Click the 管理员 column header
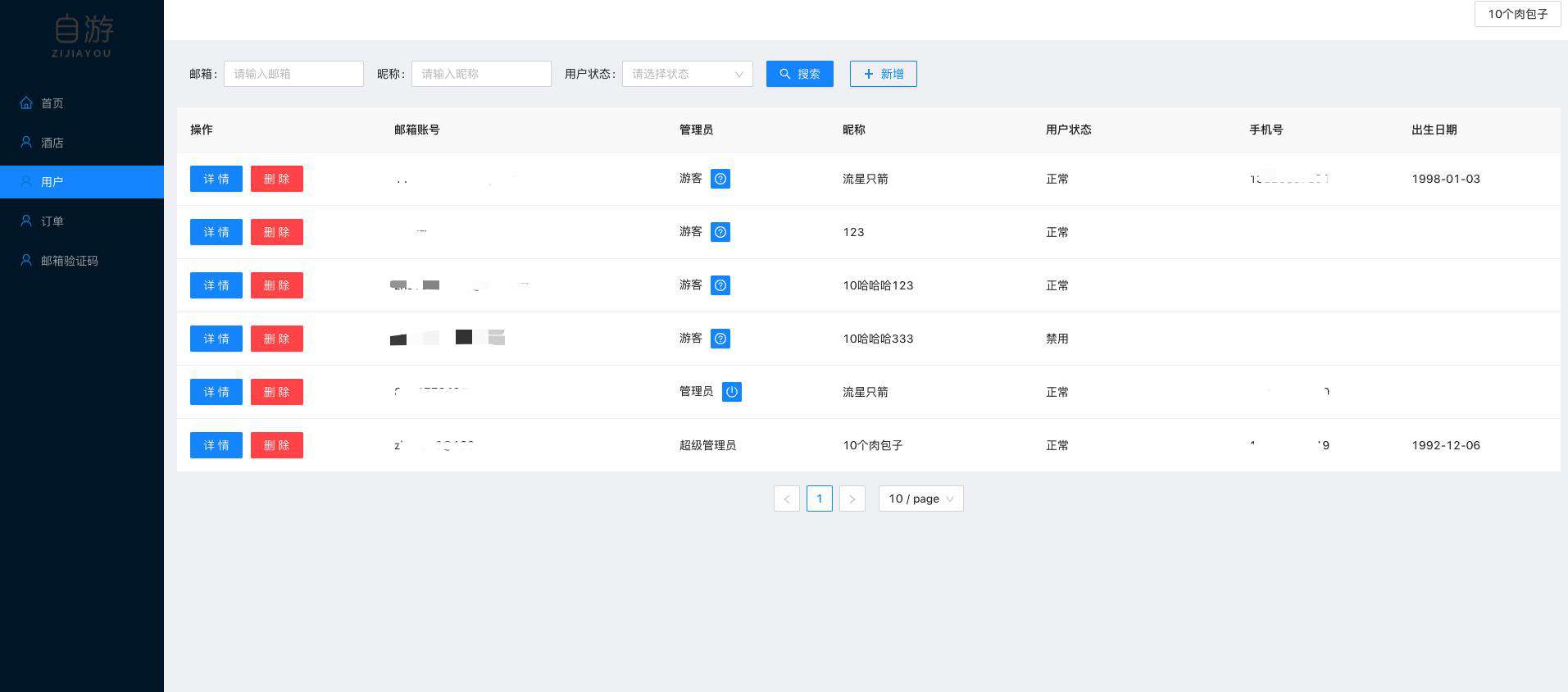 [696, 130]
